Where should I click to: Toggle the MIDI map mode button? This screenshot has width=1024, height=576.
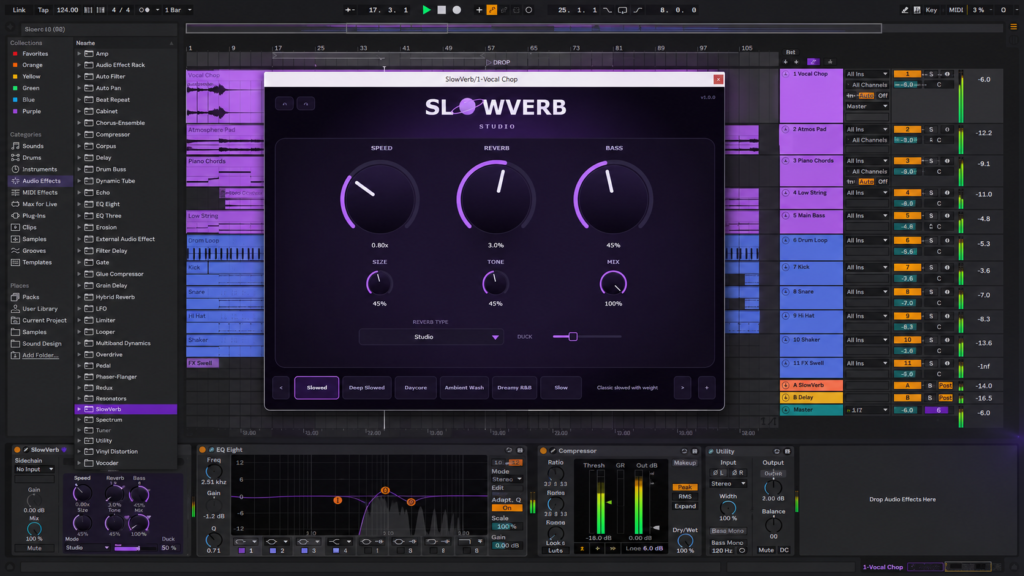(955, 10)
